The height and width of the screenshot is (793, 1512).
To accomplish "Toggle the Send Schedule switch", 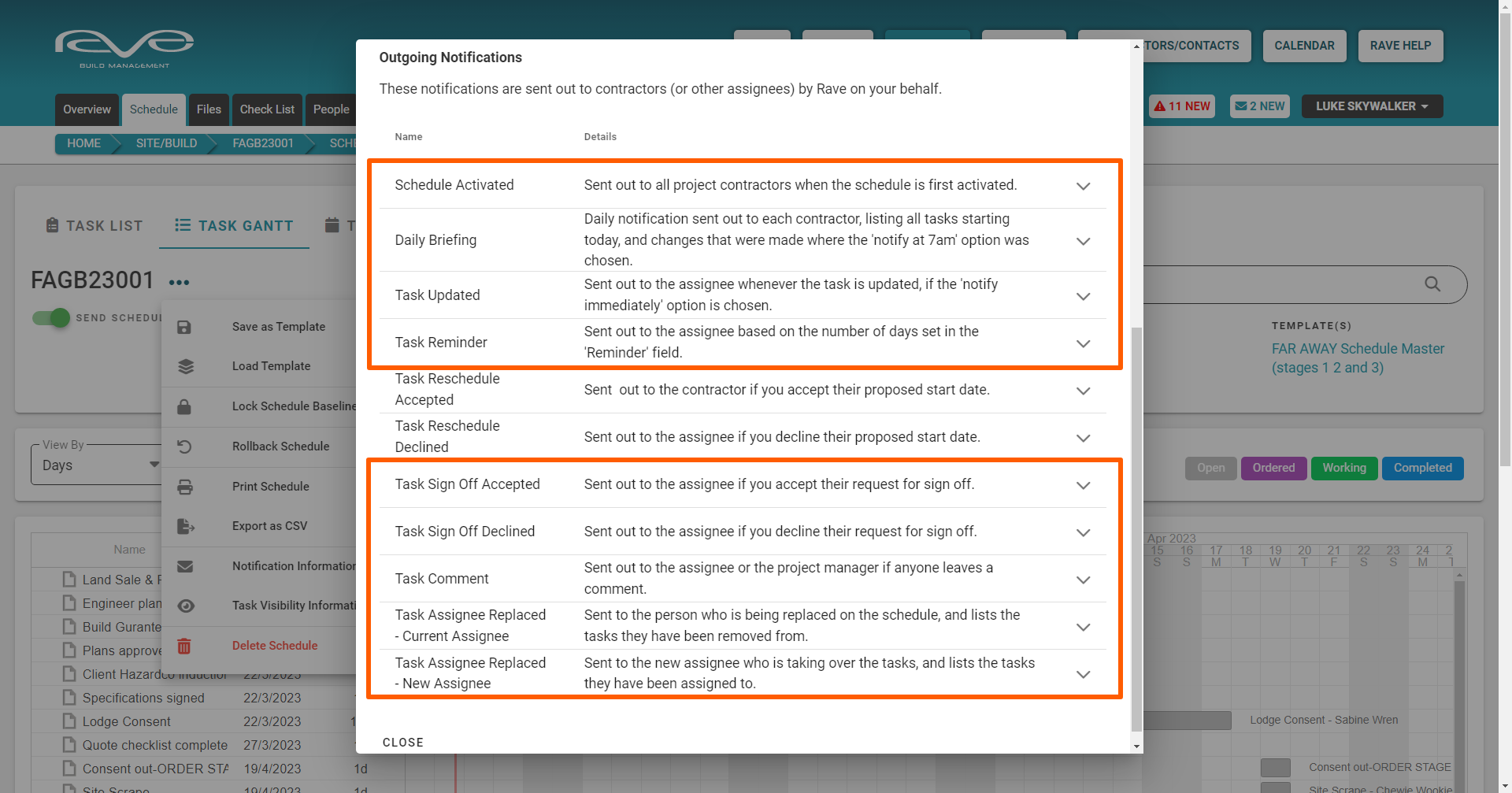I will pos(51,317).
